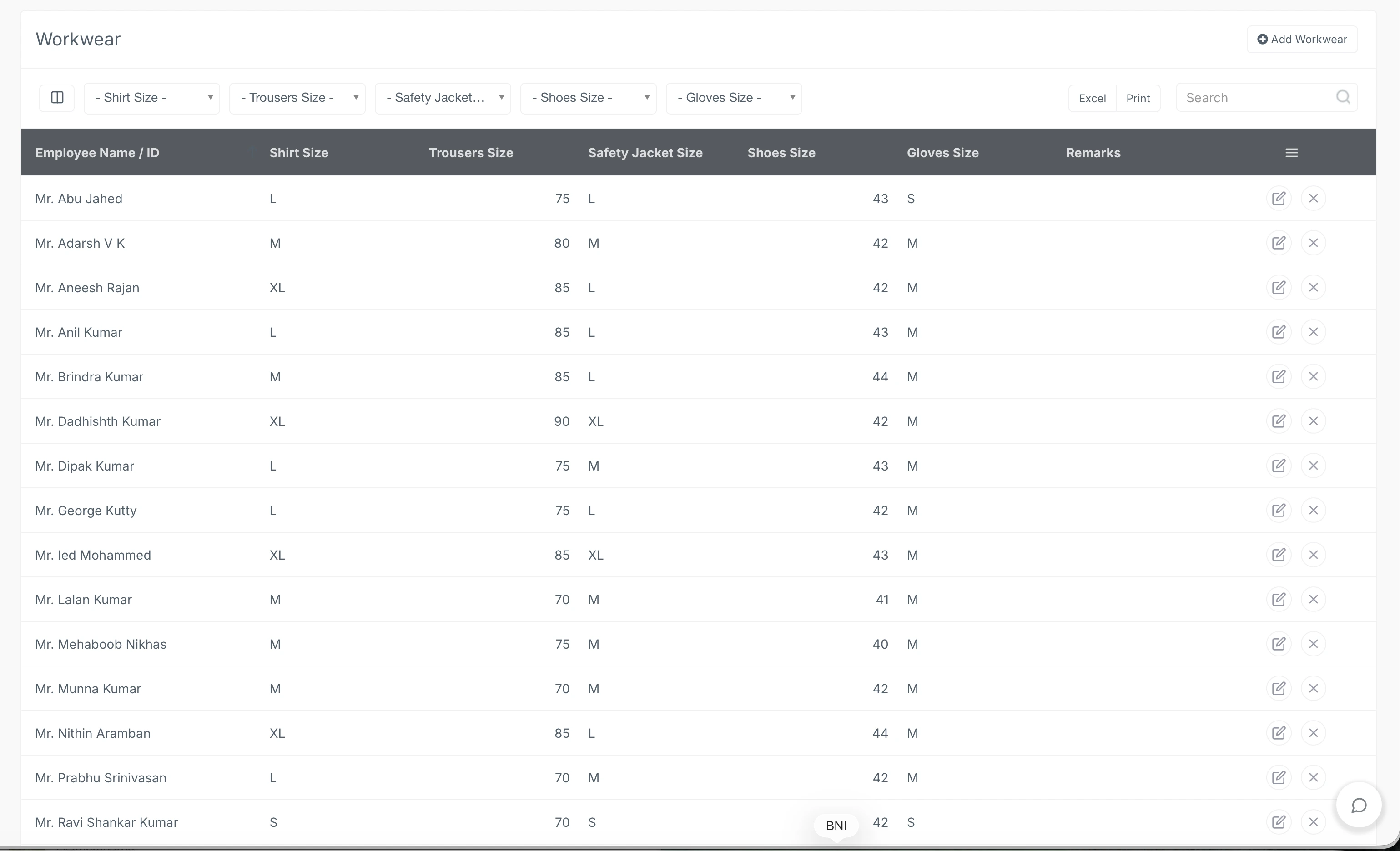Viewport: 1400px width, 851px height.
Task: Delete Mr. Munna Kumar's workwear entry
Action: tap(1313, 689)
